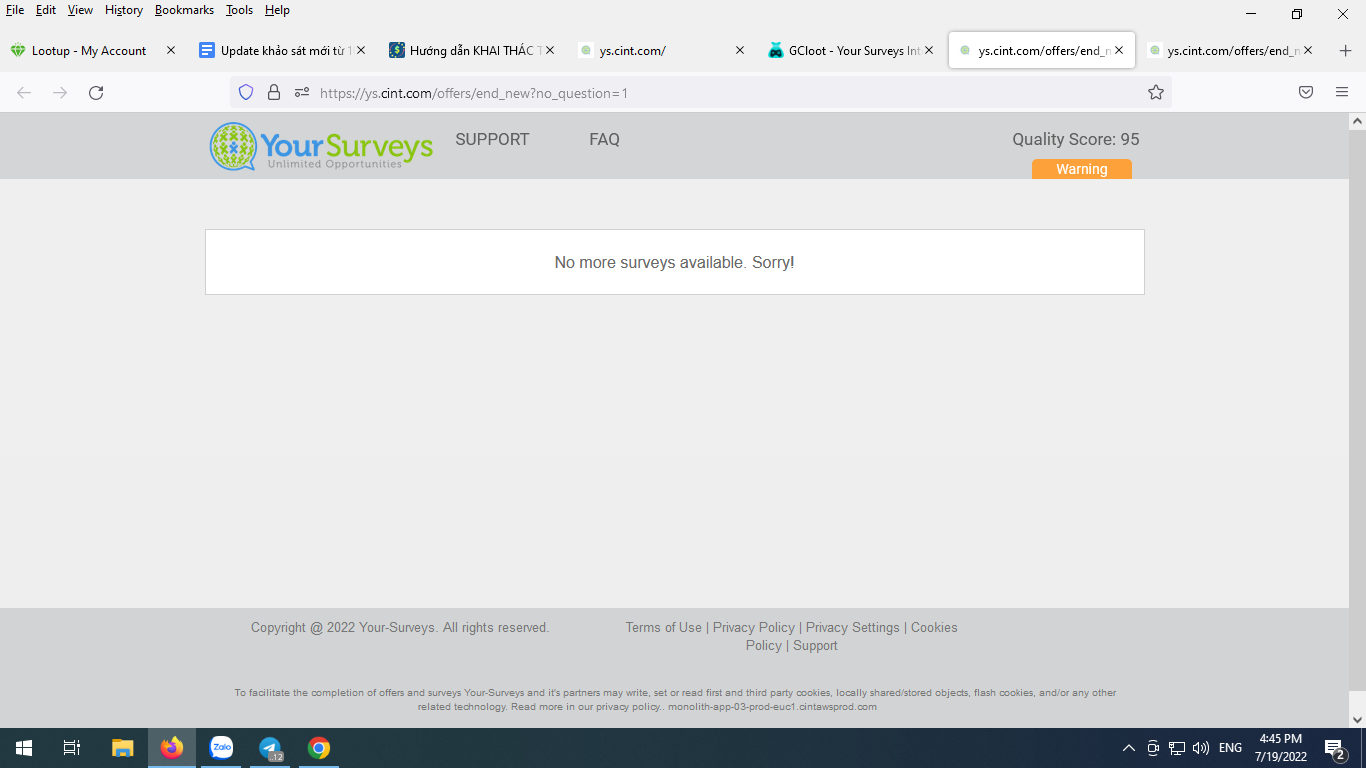Open the File menu

pos(15,10)
